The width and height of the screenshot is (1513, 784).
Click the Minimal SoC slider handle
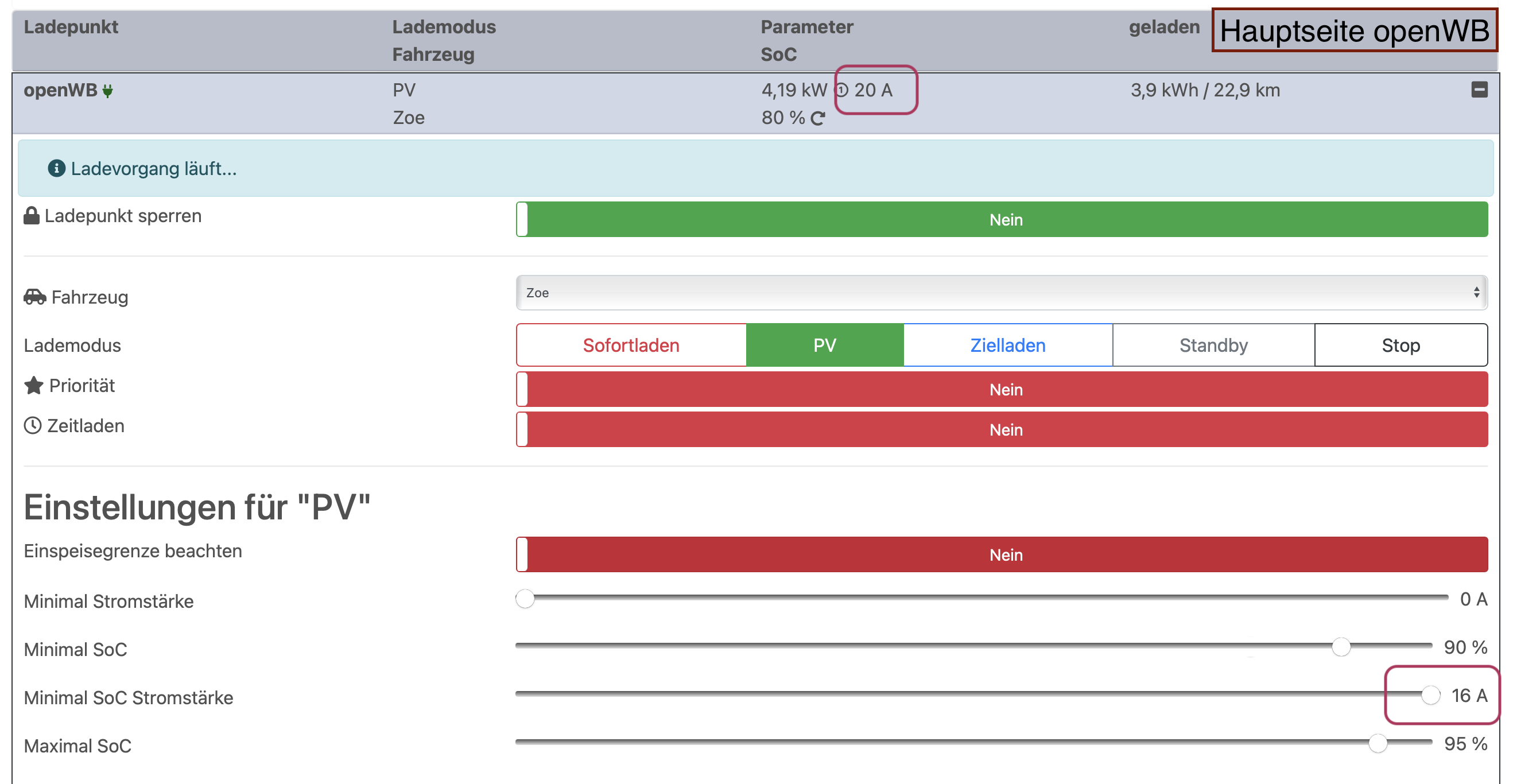[x=1341, y=647]
